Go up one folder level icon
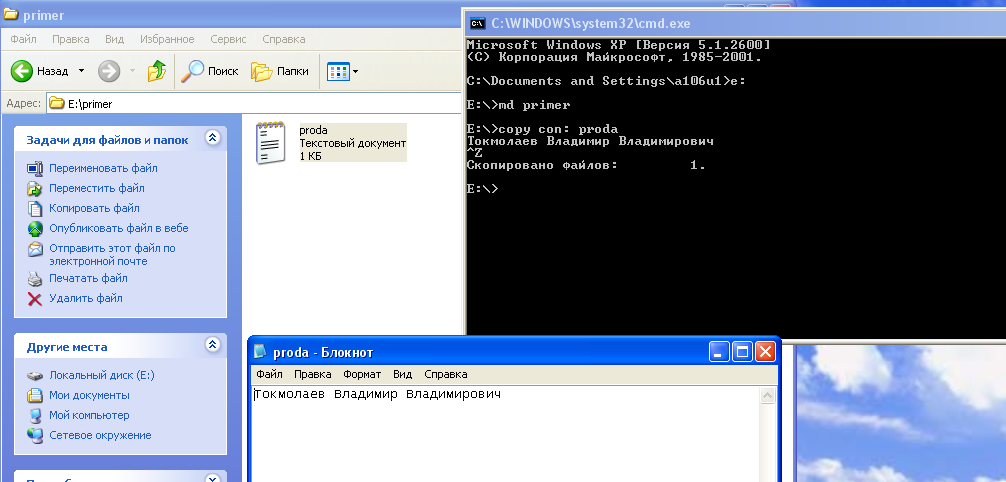 (157, 71)
